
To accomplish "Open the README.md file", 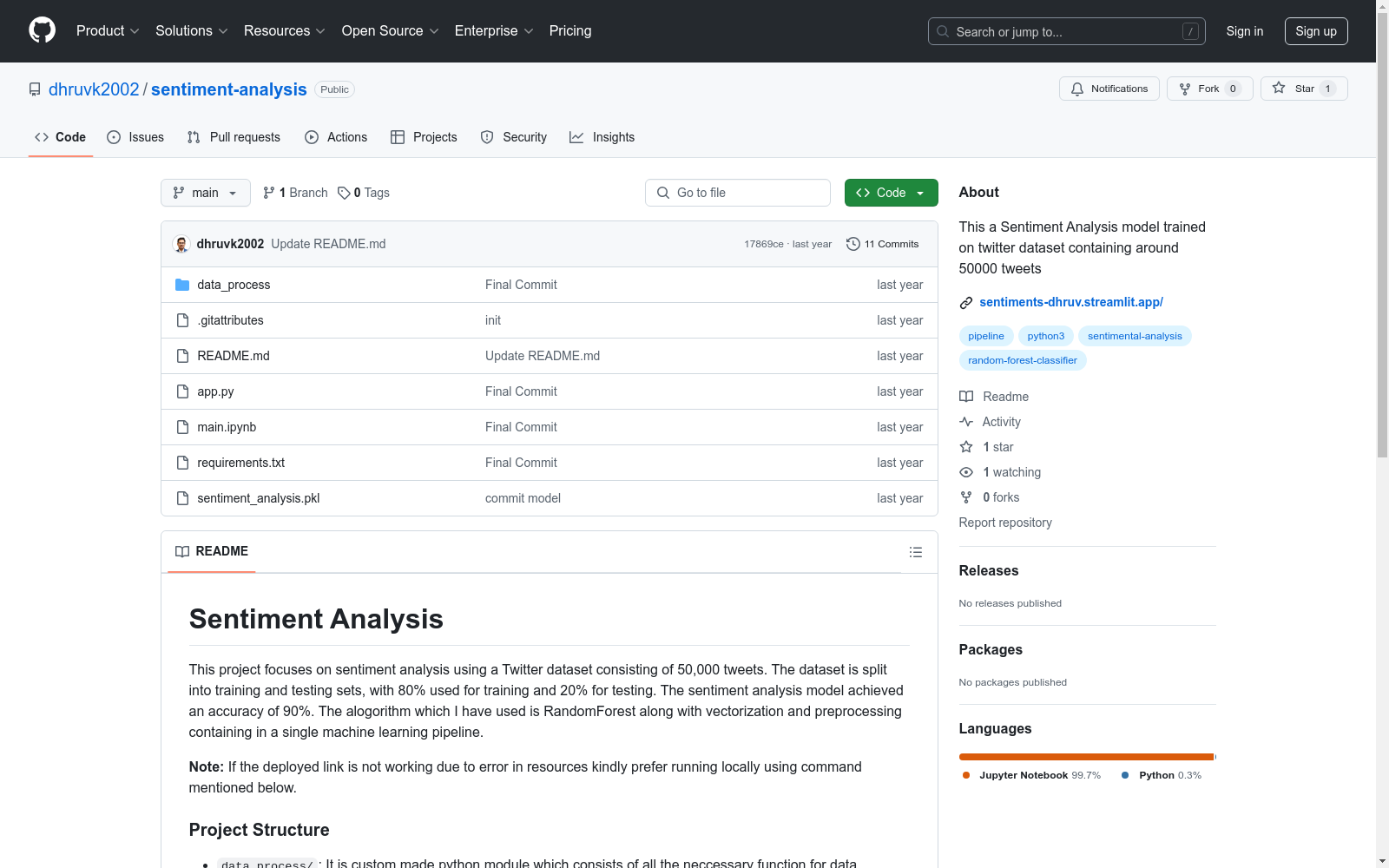I will (234, 356).
